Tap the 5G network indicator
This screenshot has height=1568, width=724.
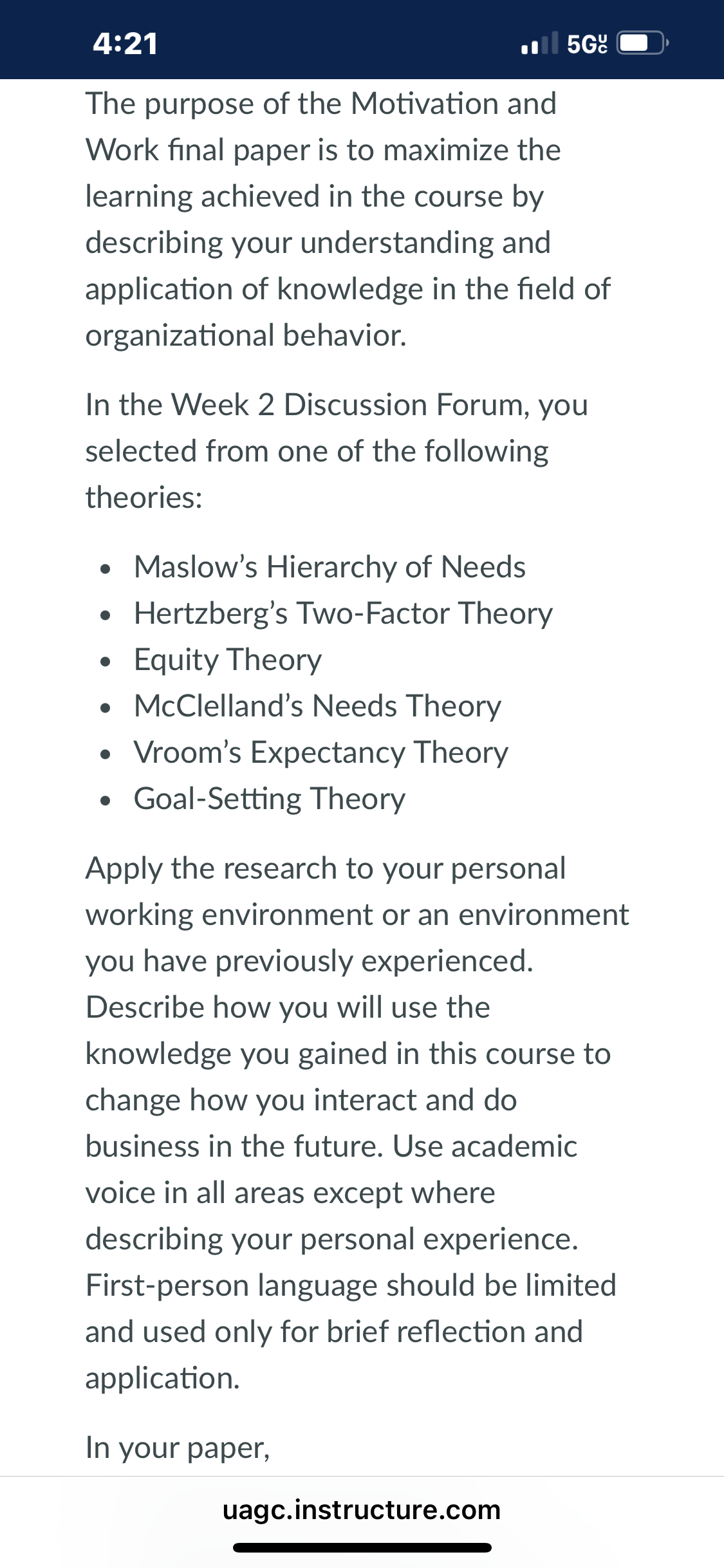click(x=587, y=44)
